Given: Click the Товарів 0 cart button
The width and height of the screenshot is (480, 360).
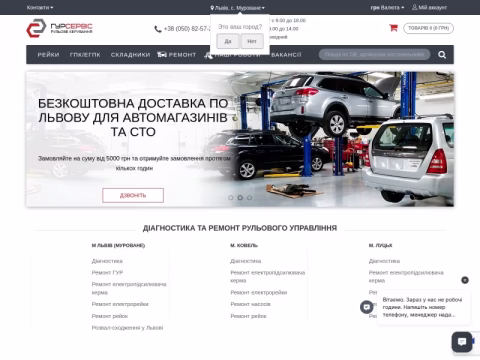Looking at the screenshot, I should click(x=428, y=28).
